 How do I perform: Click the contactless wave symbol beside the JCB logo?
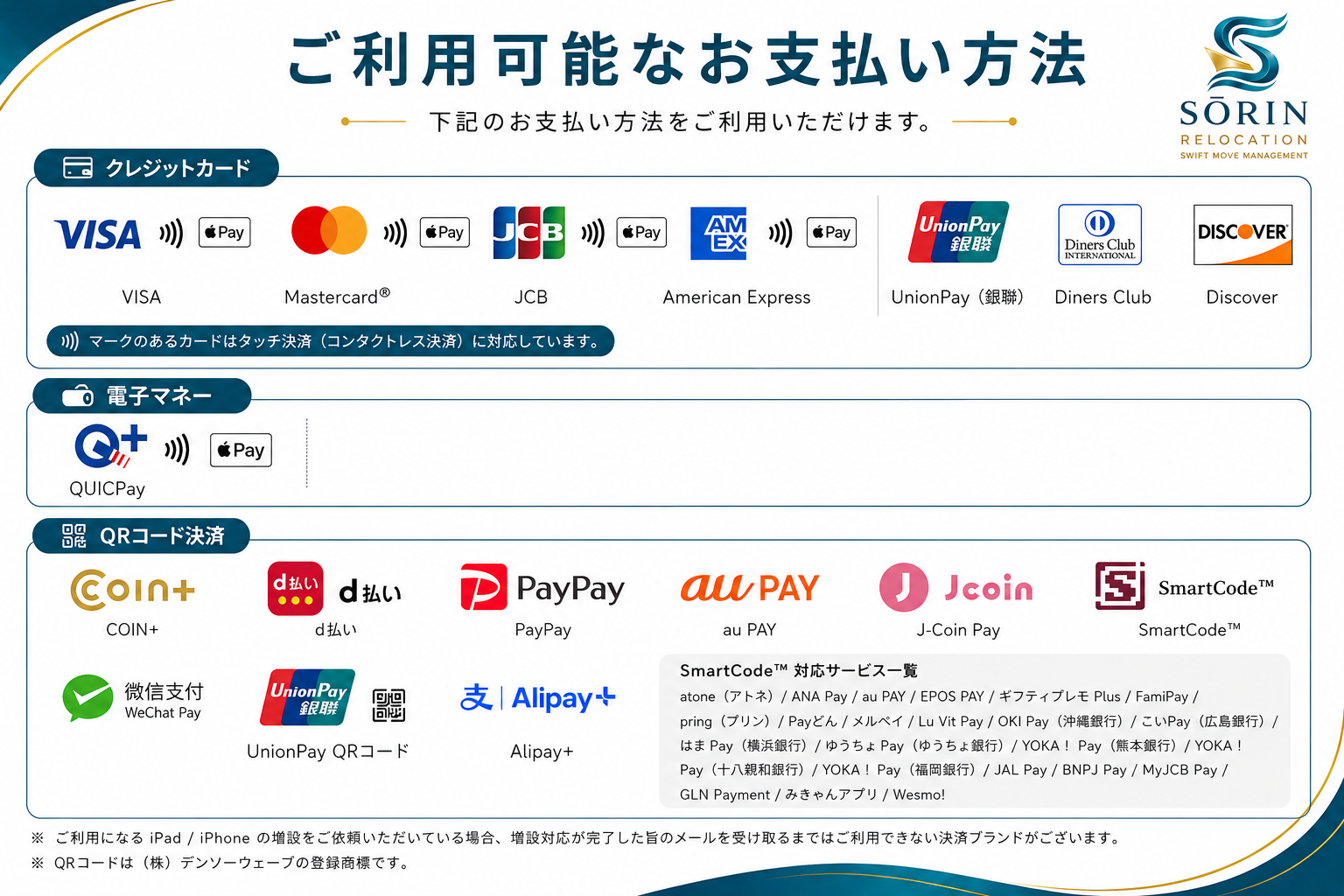pyautogui.click(x=593, y=234)
